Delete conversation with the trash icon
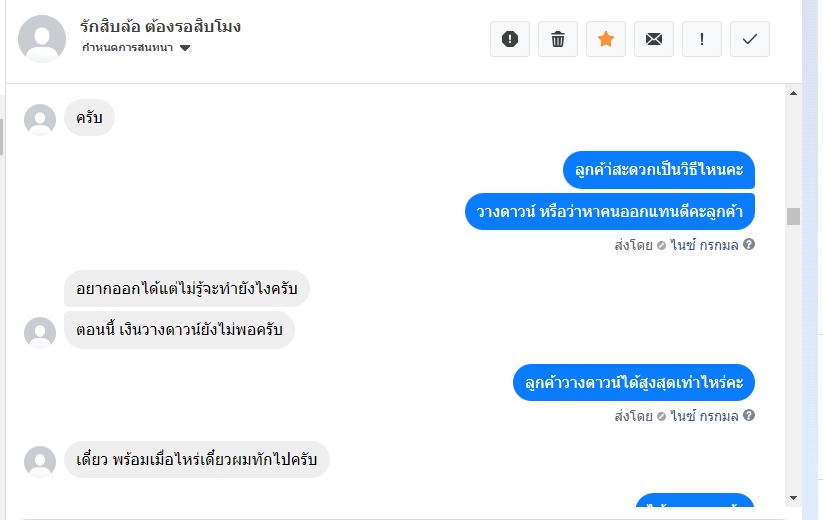 [x=558, y=39]
